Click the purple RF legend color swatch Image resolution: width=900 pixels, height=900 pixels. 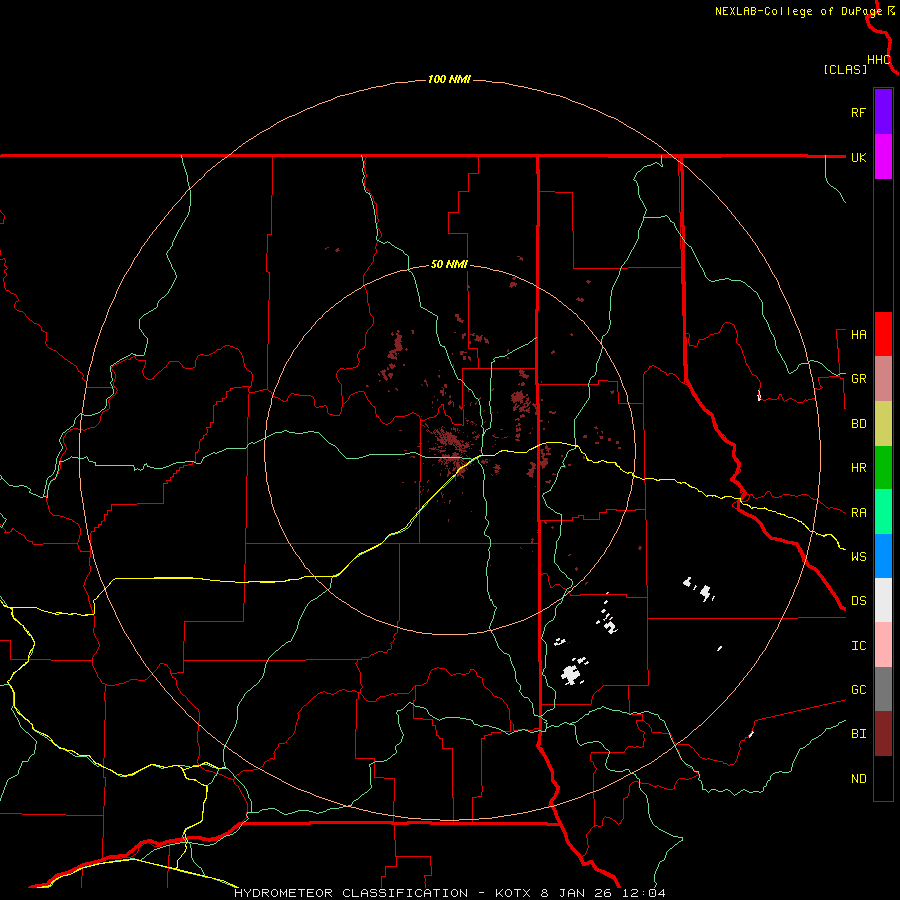883,112
